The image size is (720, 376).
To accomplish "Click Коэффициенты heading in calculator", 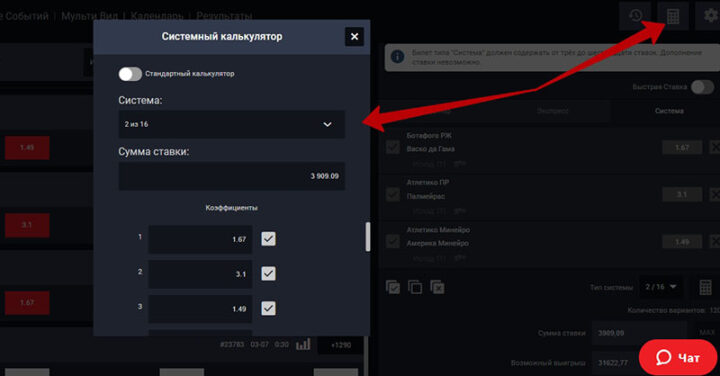I will pos(231,208).
